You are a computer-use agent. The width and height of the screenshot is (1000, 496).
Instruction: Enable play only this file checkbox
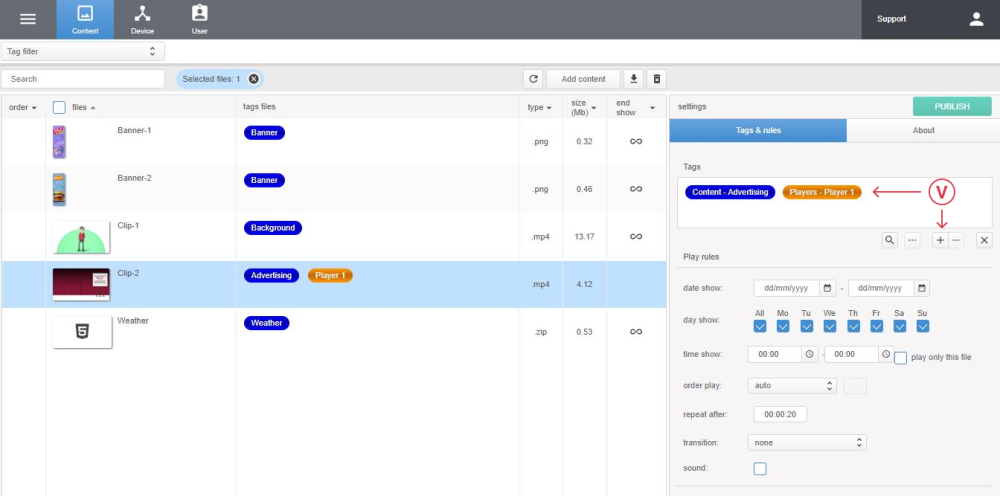(x=901, y=358)
